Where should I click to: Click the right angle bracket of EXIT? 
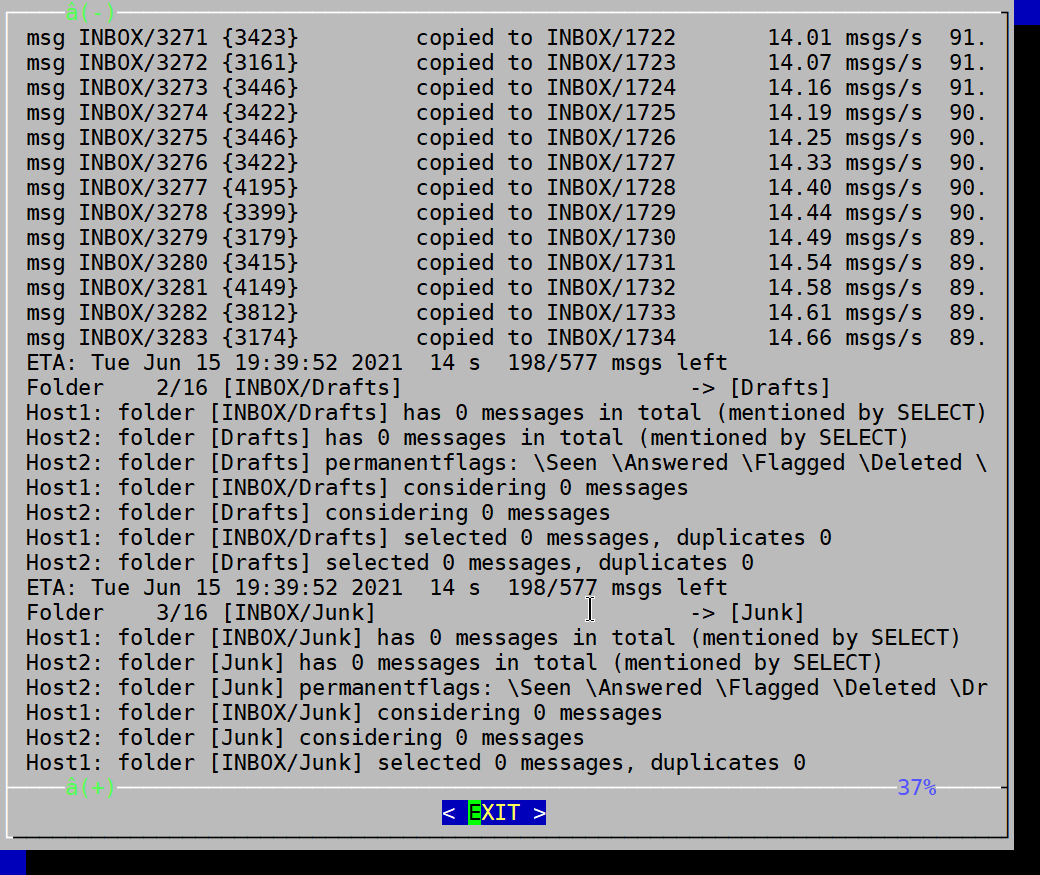(x=539, y=812)
